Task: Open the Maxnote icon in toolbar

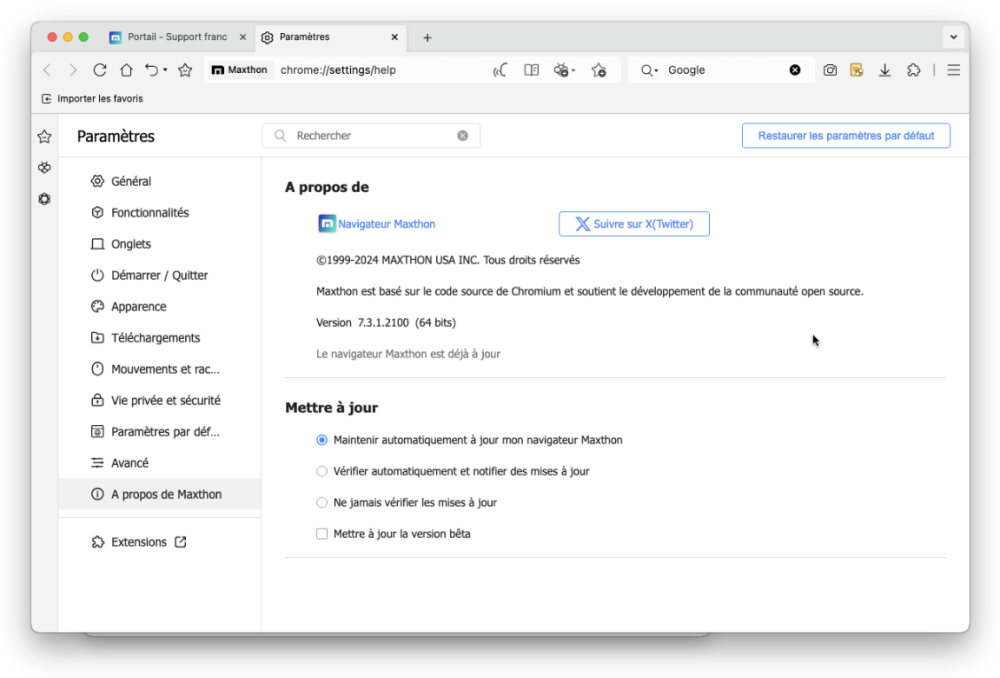Action: click(x=857, y=70)
